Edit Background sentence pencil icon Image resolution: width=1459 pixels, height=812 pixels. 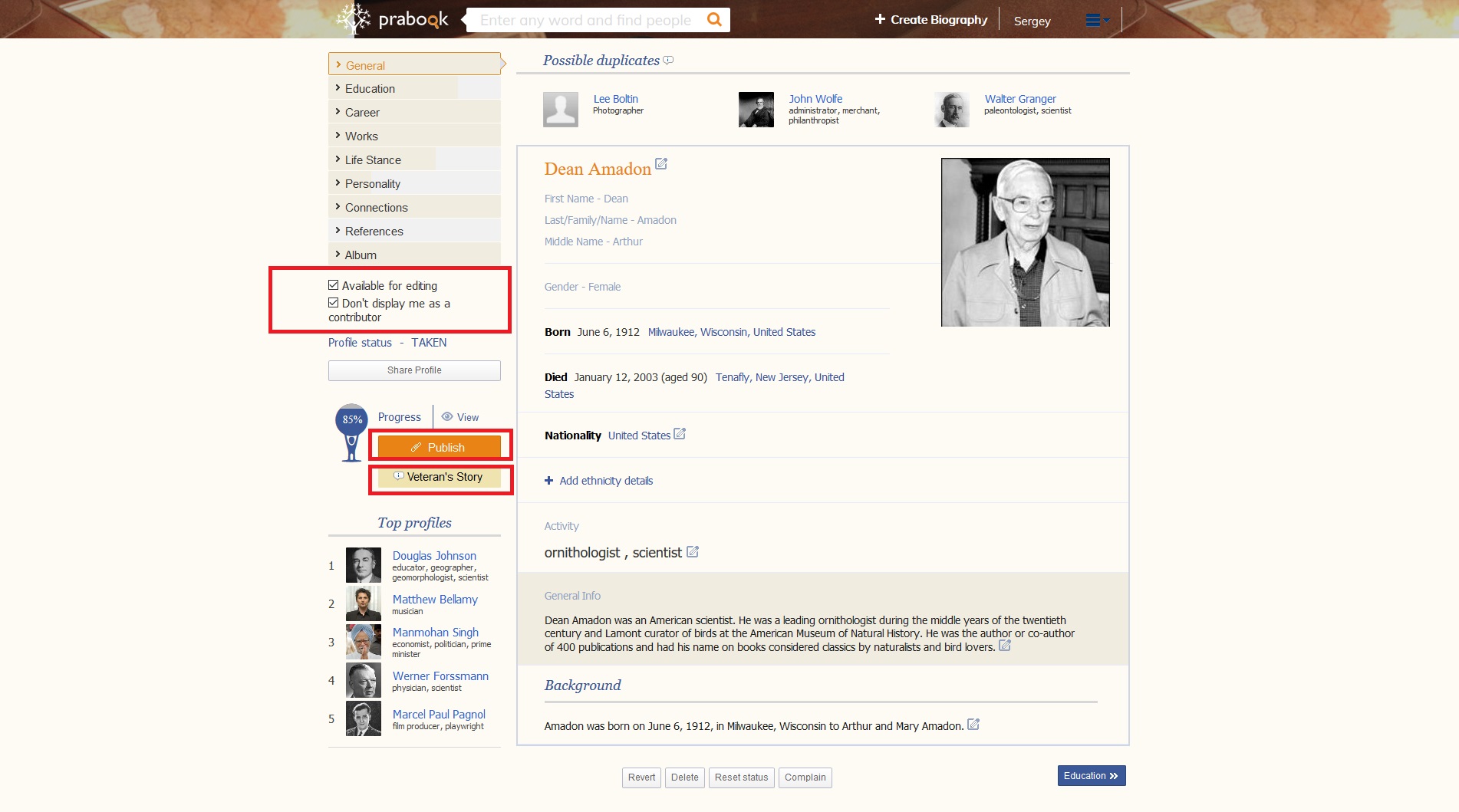(x=973, y=724)
